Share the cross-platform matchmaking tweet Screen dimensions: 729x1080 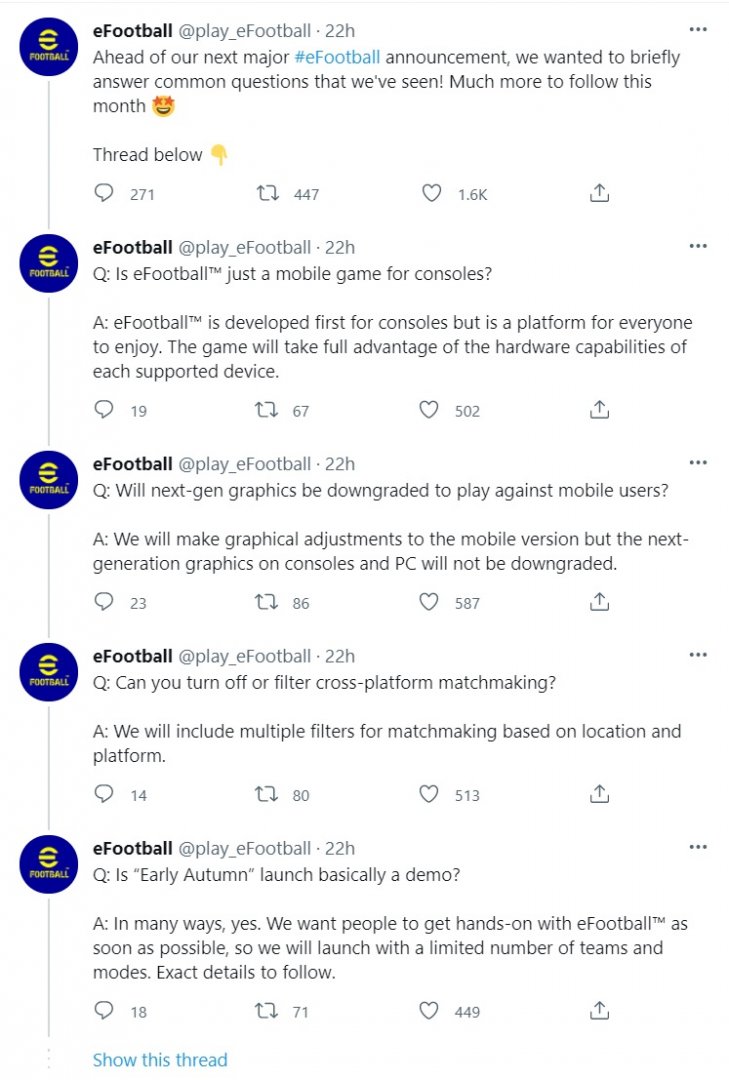599,795
